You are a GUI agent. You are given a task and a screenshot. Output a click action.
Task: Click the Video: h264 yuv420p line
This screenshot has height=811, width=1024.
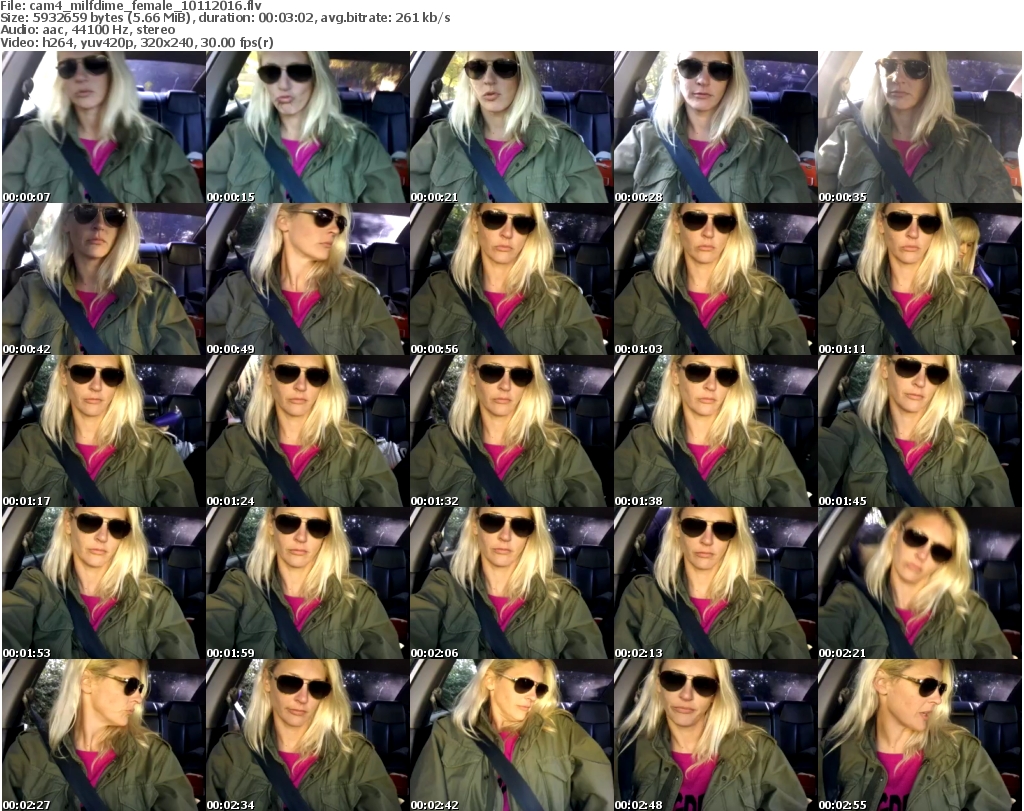tap(136, 42)
